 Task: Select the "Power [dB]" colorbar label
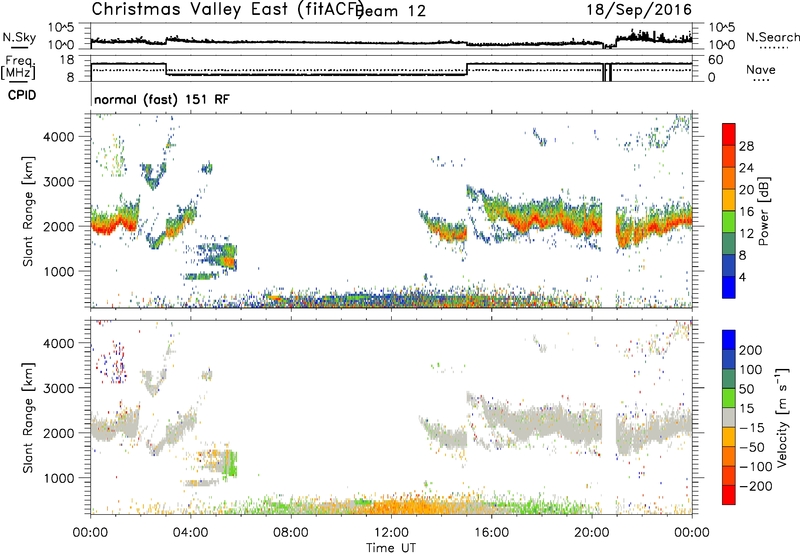tap(764, 211)
